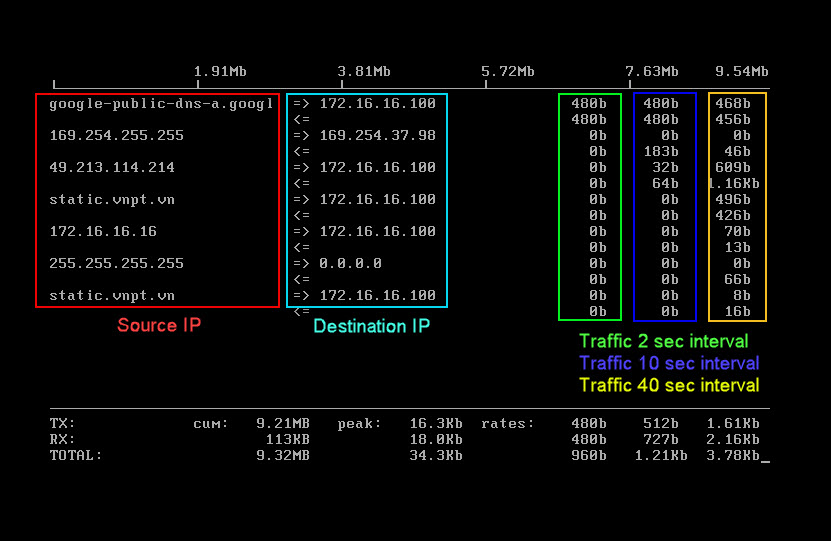Screen dimensions: 831x541
Task: Click the 66b traffic value
Action: point(737,279)
